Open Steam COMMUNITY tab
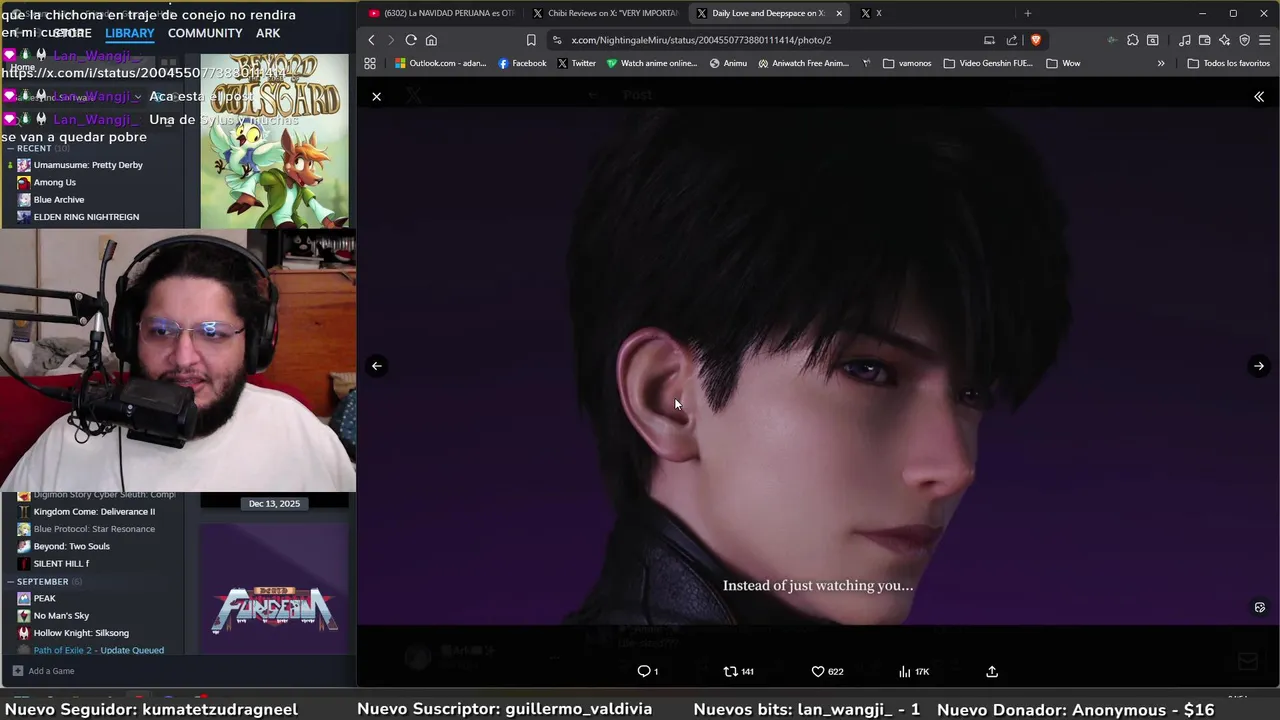 click(x=205, y=33)
